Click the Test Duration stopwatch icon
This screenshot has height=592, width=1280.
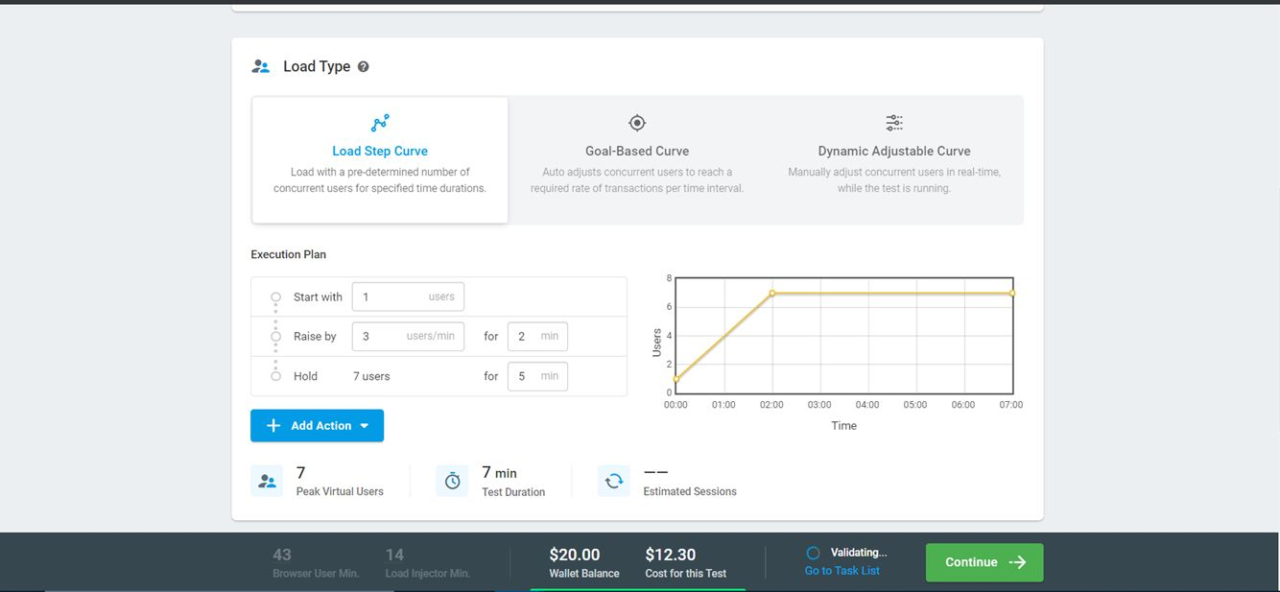[x=452, y=481]
